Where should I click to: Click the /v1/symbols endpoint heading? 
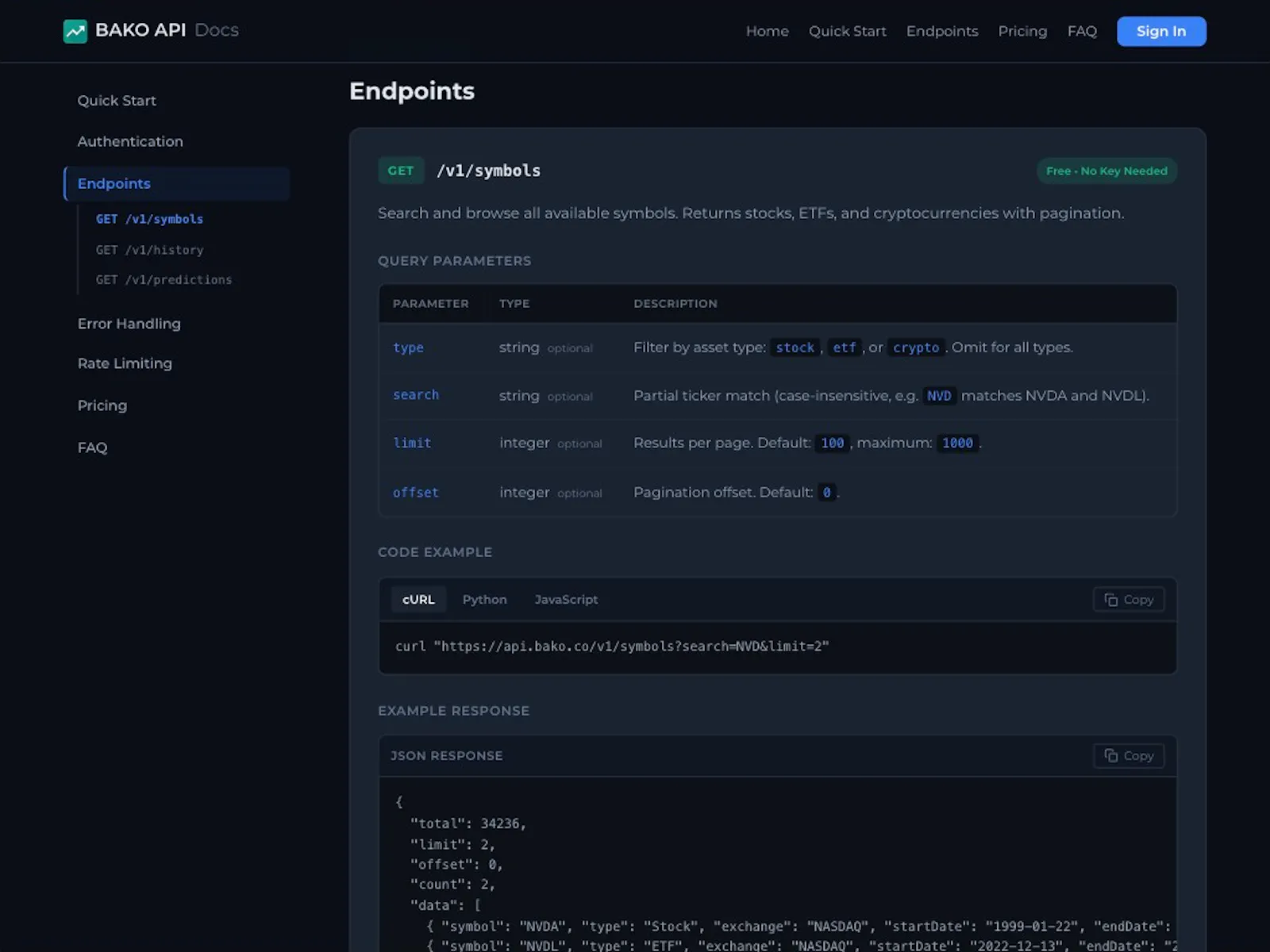488,171
